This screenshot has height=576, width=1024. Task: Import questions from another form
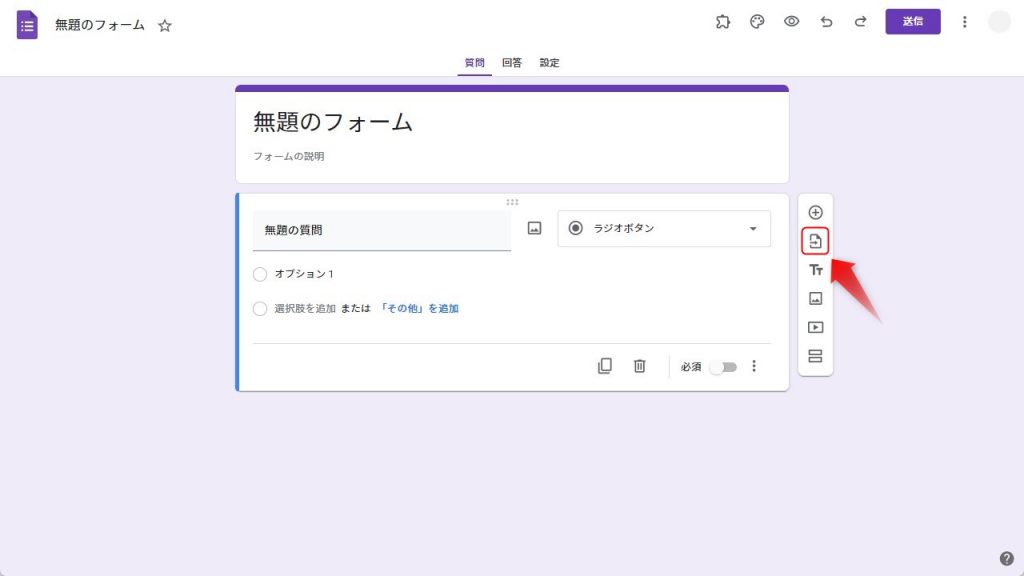(x=815, y=241)
